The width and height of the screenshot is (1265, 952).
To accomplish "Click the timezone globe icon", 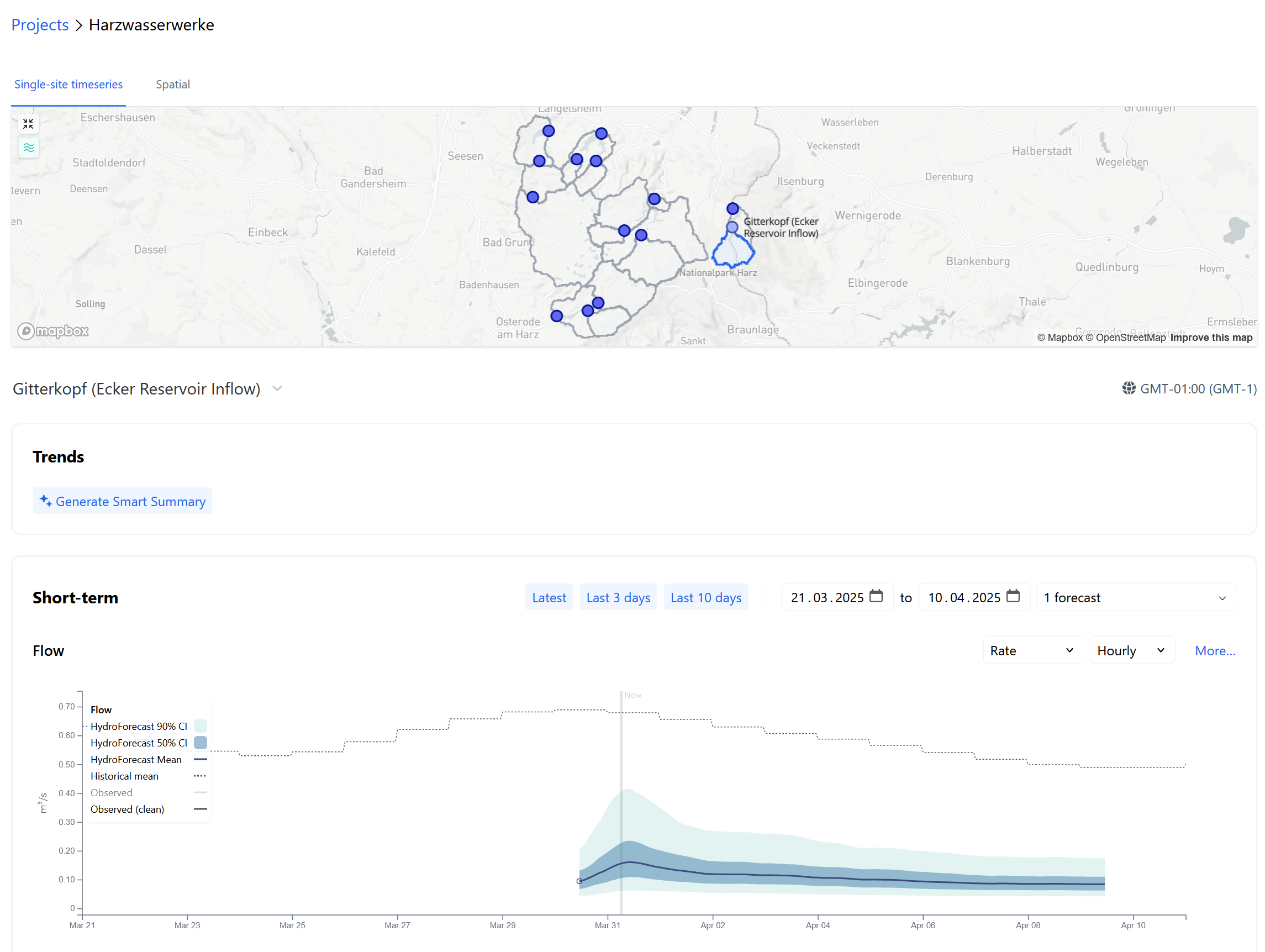I will tap(1129, 388).
